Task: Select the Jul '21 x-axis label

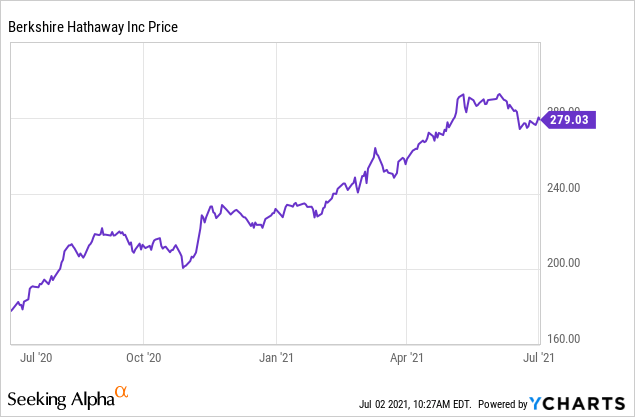Action: coord(538,355)
